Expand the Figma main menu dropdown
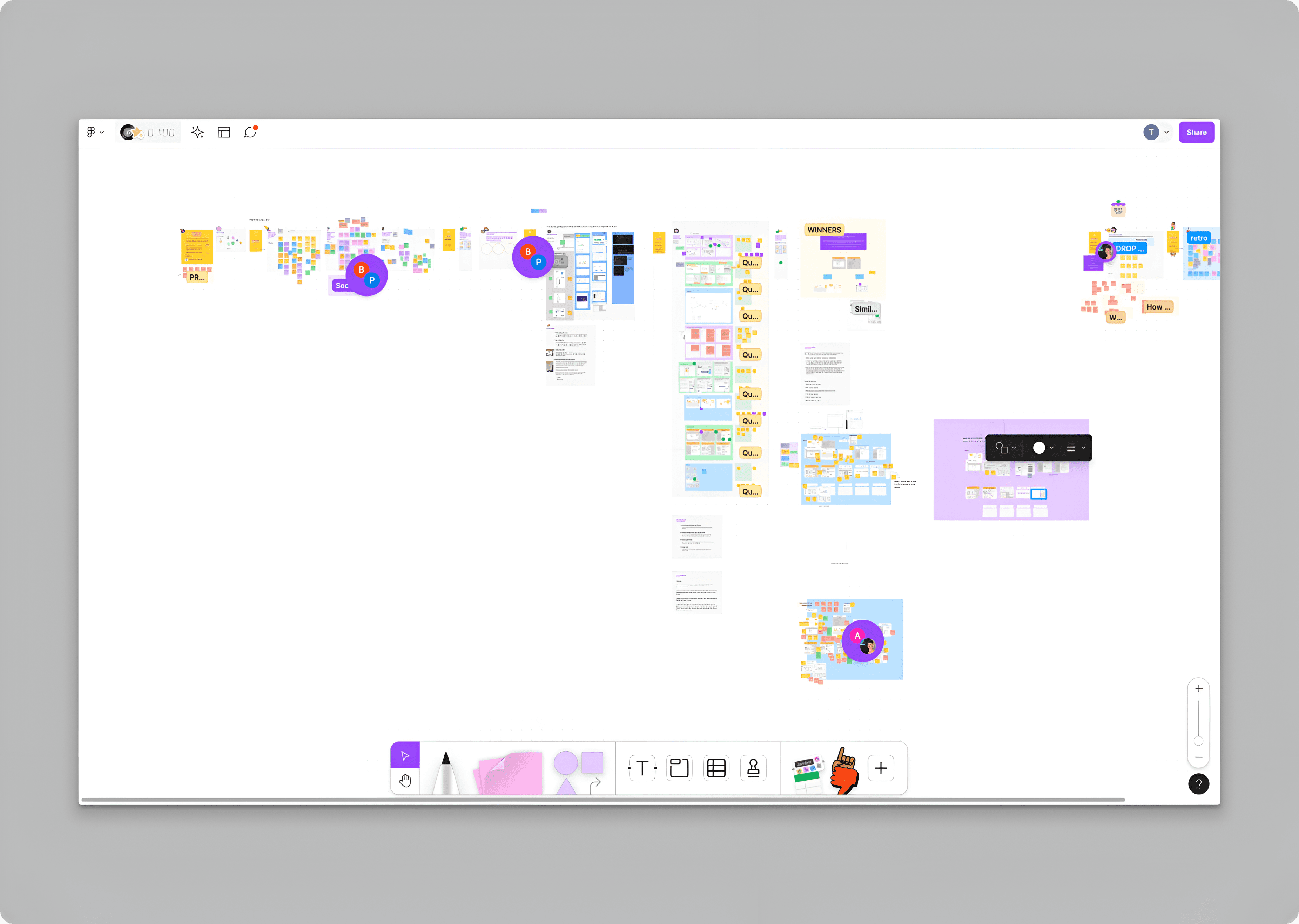 [x=94, y=133]
